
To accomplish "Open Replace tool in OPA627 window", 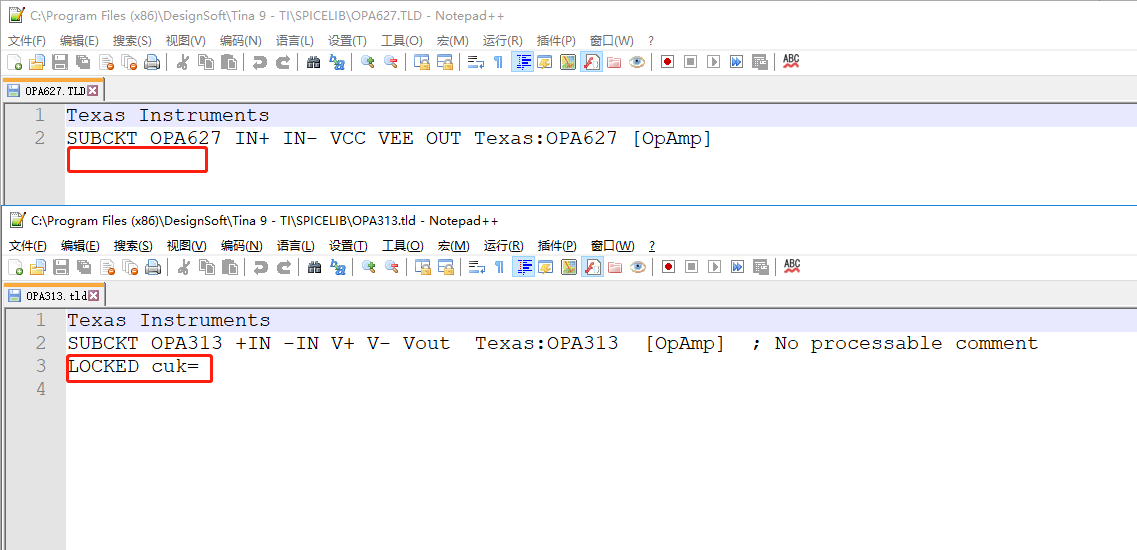I will click(336, 62).
